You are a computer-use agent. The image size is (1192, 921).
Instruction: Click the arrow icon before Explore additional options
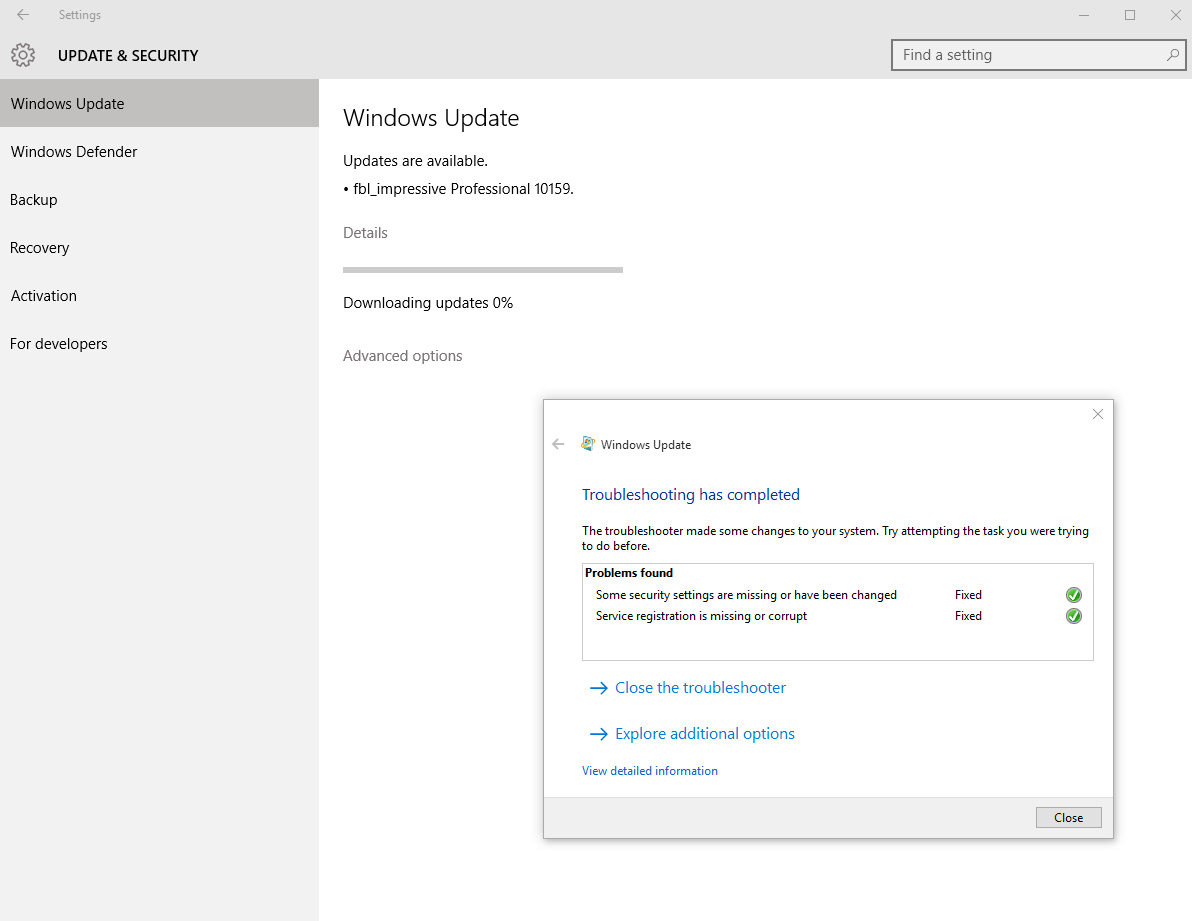pyautogui.click(x=598, y=734)
